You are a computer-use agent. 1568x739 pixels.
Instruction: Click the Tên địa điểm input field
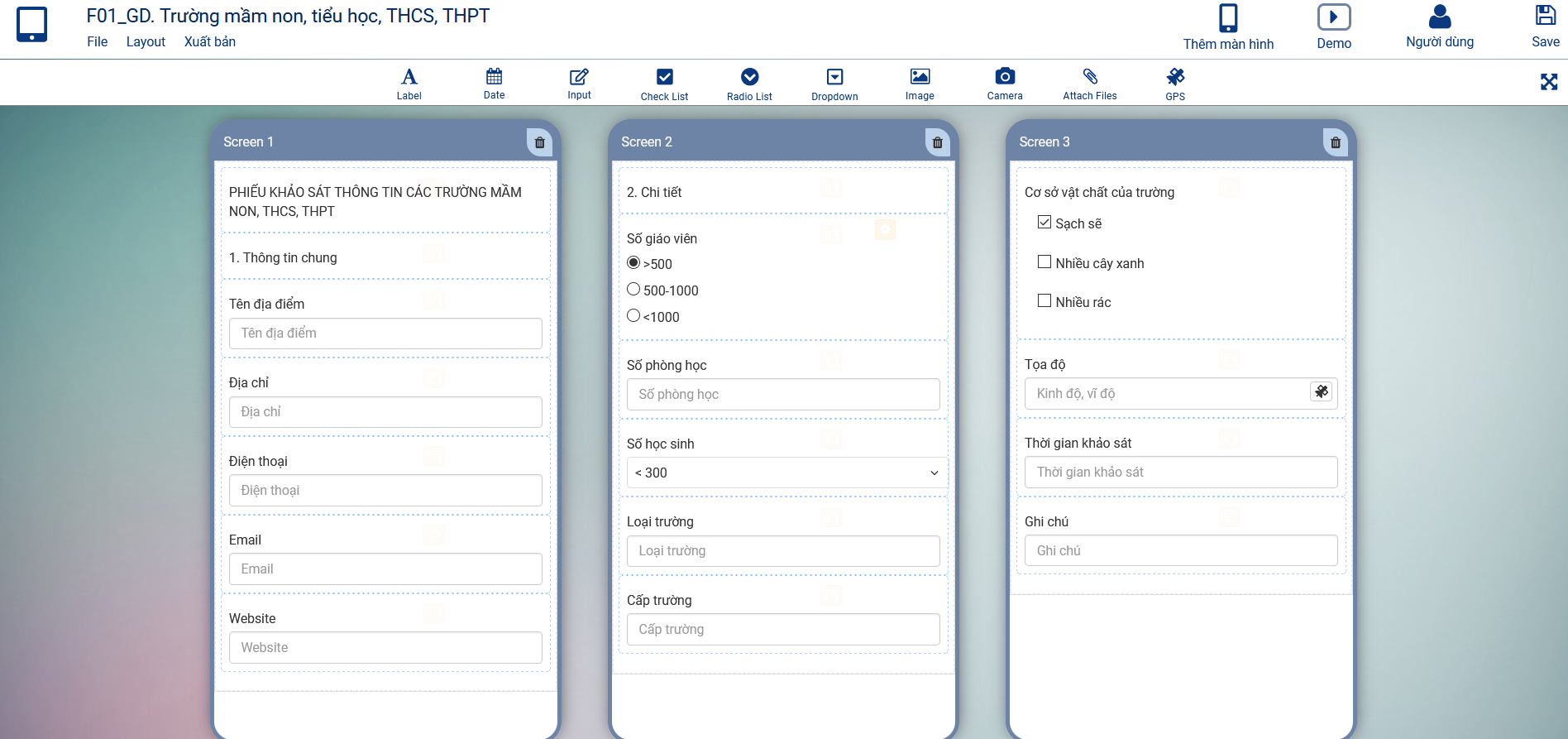(385, 334)
